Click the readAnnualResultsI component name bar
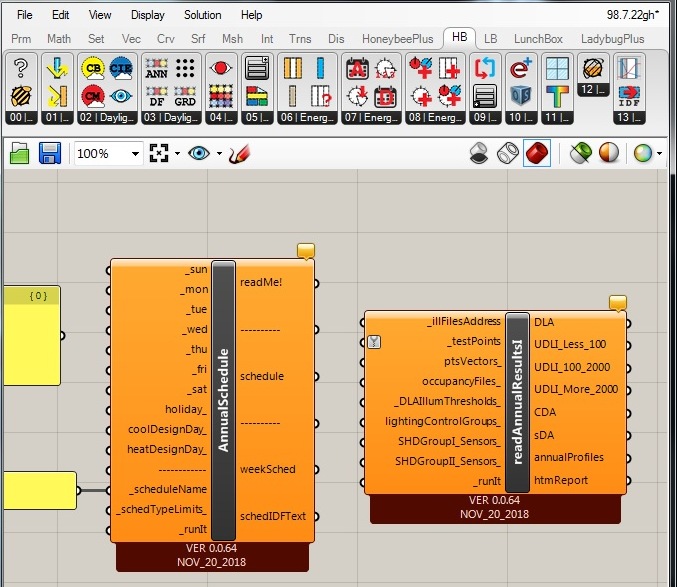 point(517,402)
